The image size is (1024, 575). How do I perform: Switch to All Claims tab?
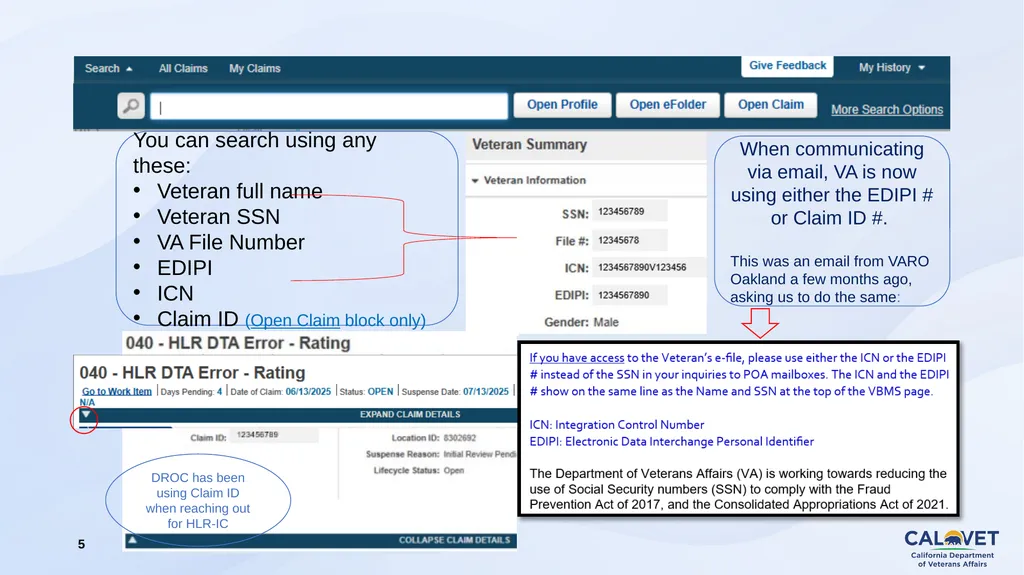(x=183, y=69)
